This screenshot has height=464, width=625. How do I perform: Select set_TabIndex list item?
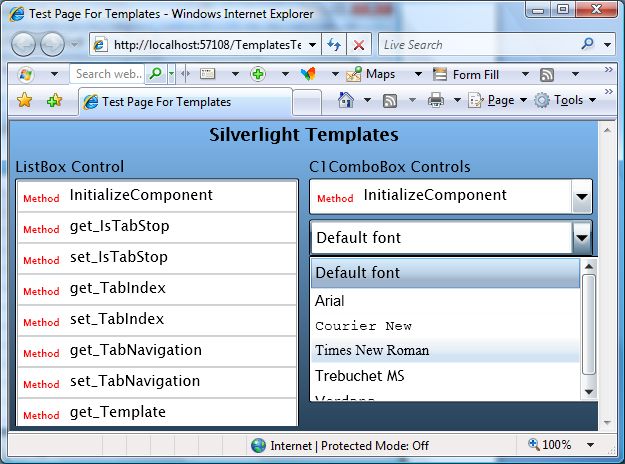coord(157,320)
